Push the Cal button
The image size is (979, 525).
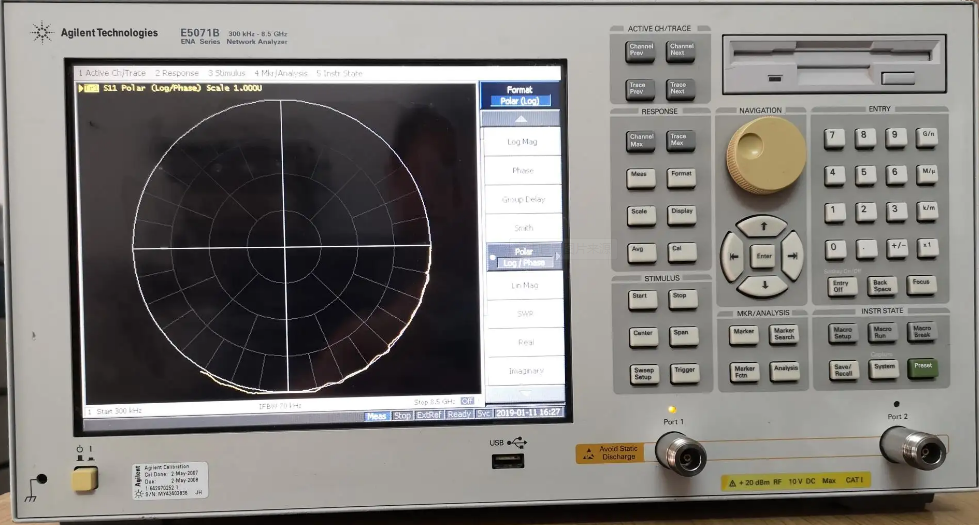coord(681,252)
